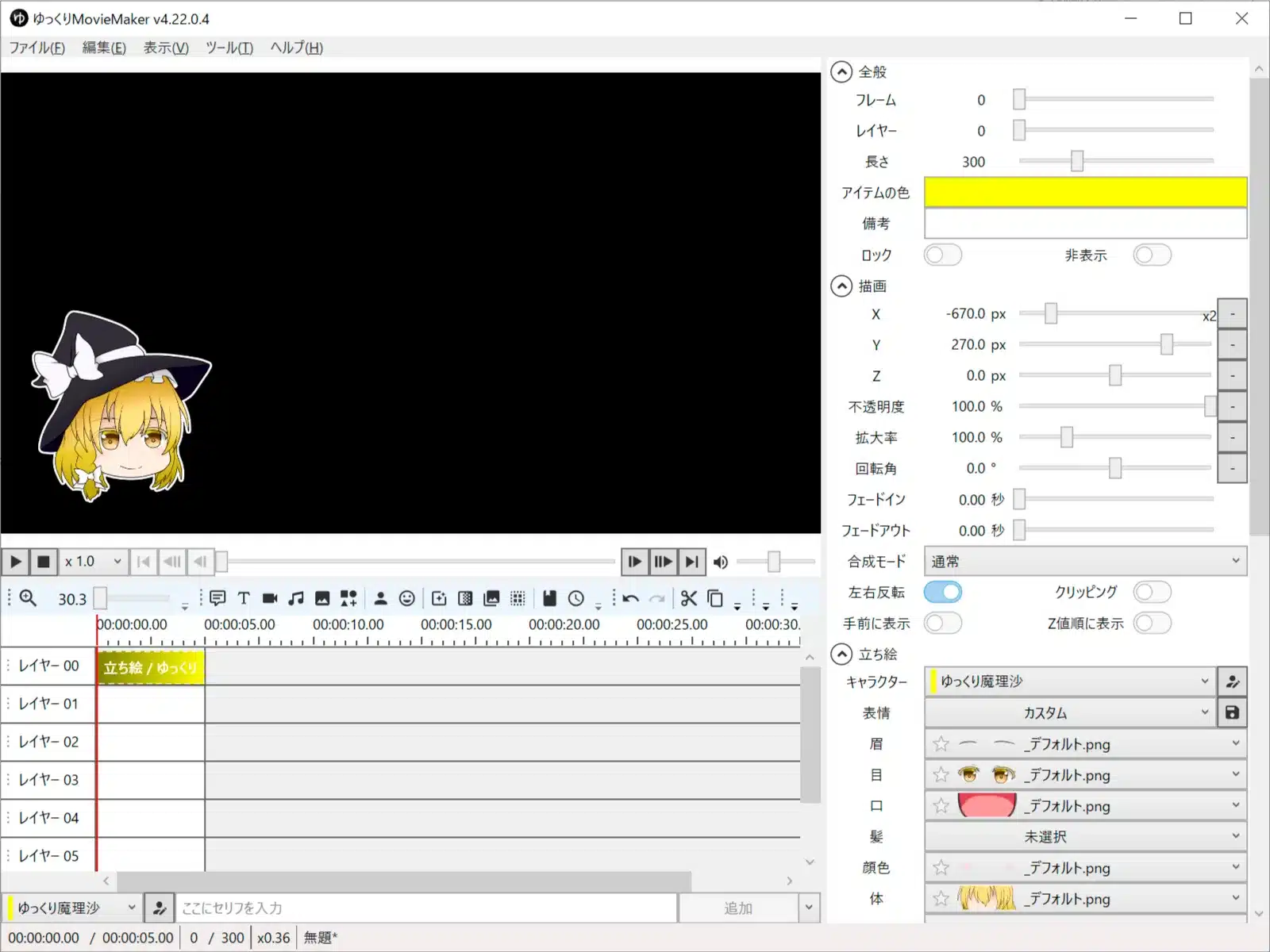Image resolution: width=1270 pixels, height=952 pixels.
Task: Click the preview volume slider
Action: 775,562
